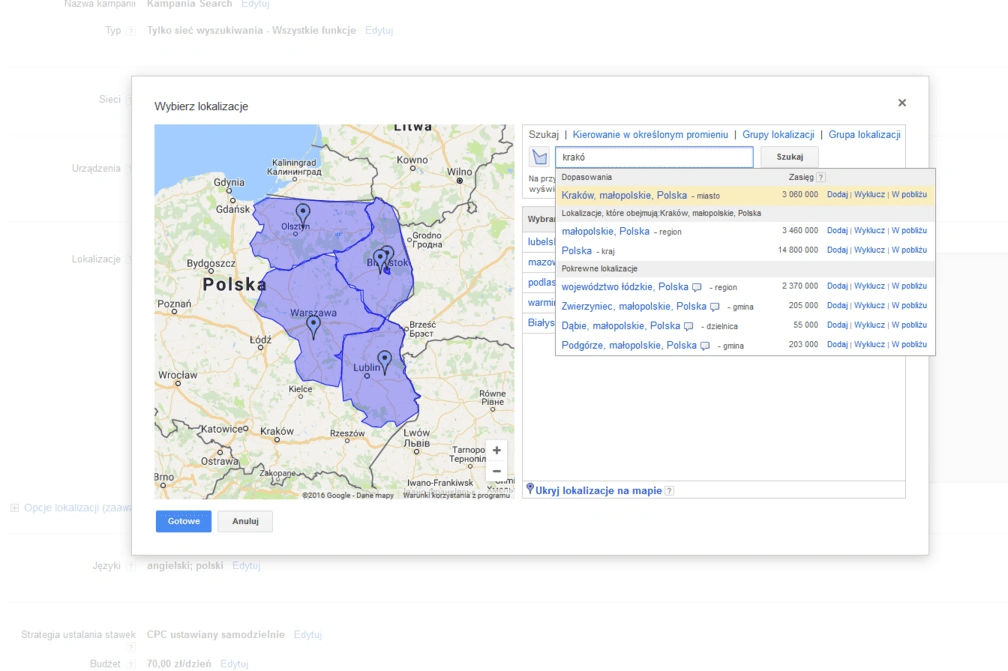
Task: Click Dodaj for Polska - kraj
Action: coord(837,249)
